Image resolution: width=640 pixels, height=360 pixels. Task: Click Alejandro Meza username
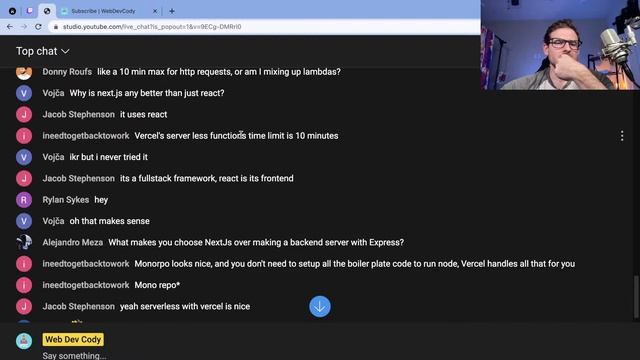(x=73, y=242)
